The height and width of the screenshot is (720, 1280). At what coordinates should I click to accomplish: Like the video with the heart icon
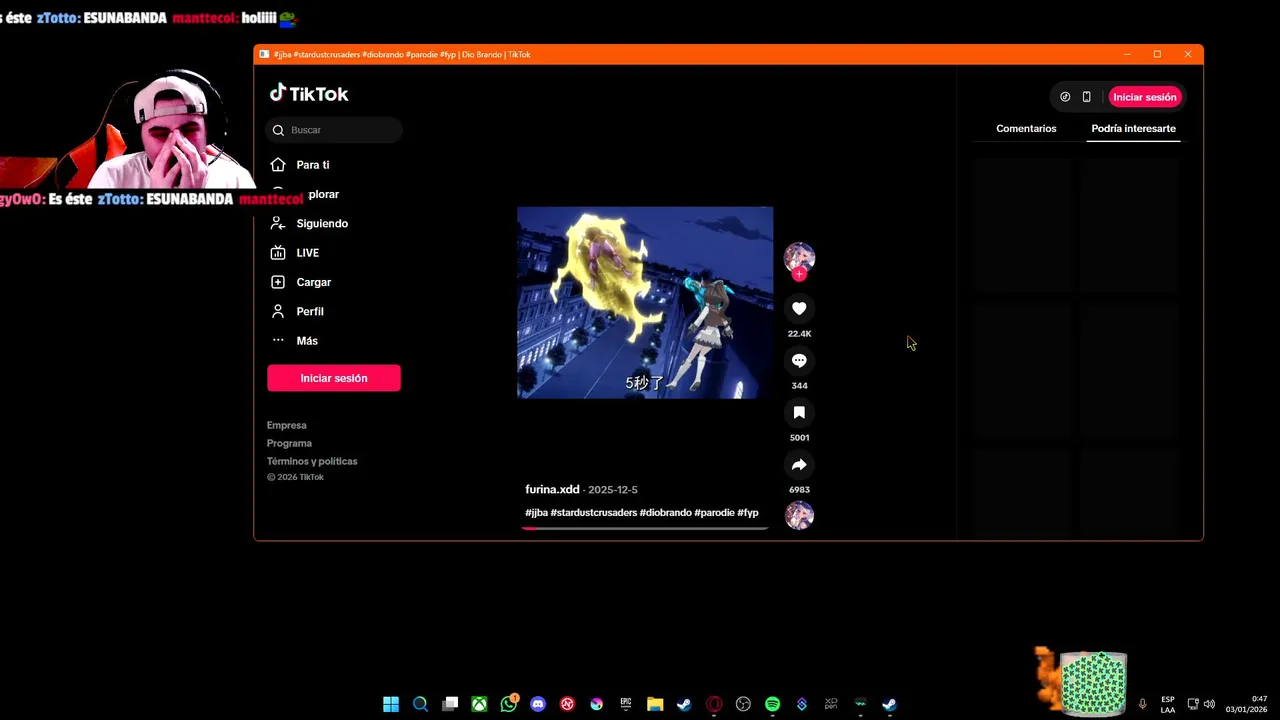[x=799, y=309]
